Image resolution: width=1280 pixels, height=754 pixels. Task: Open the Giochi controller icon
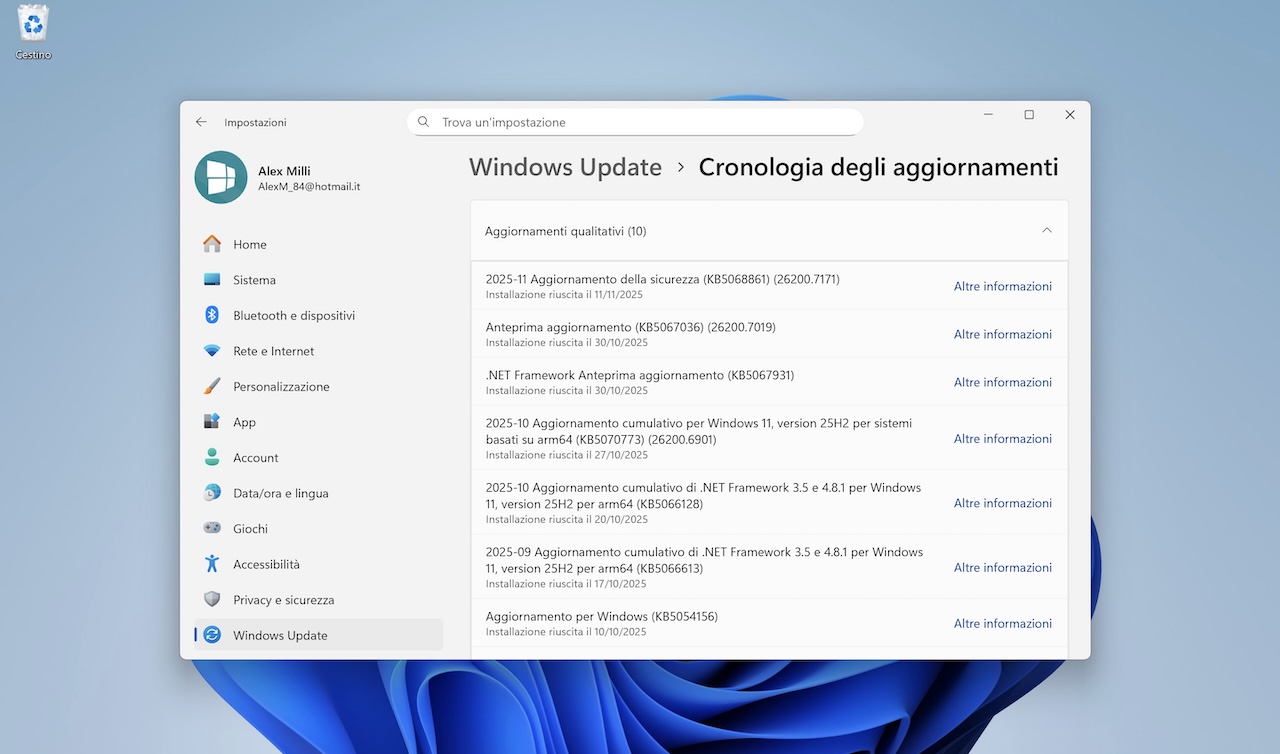[212, 528]
